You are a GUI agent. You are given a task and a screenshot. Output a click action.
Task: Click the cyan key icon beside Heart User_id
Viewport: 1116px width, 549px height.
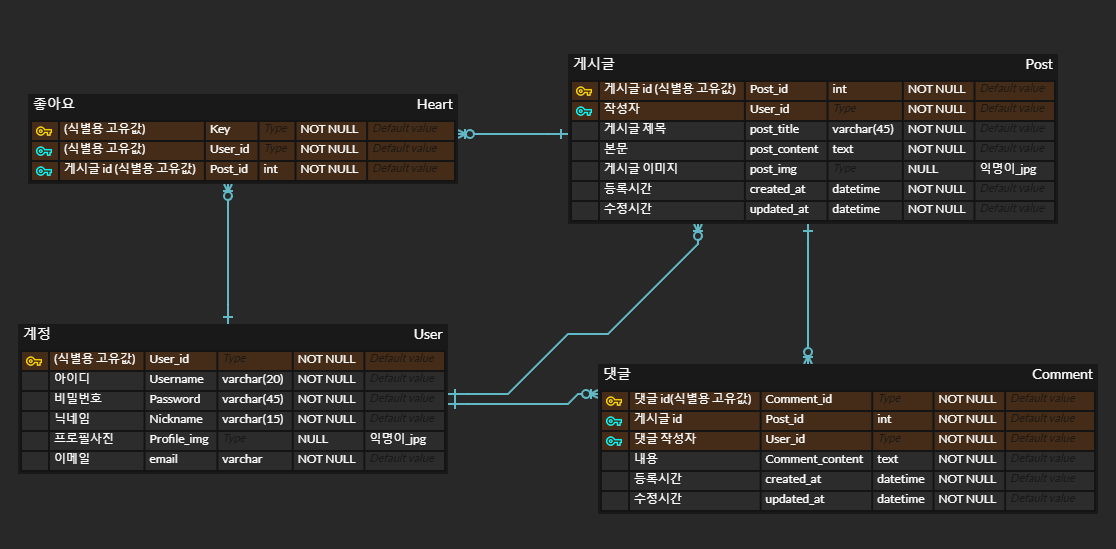(x=44, y=151)
